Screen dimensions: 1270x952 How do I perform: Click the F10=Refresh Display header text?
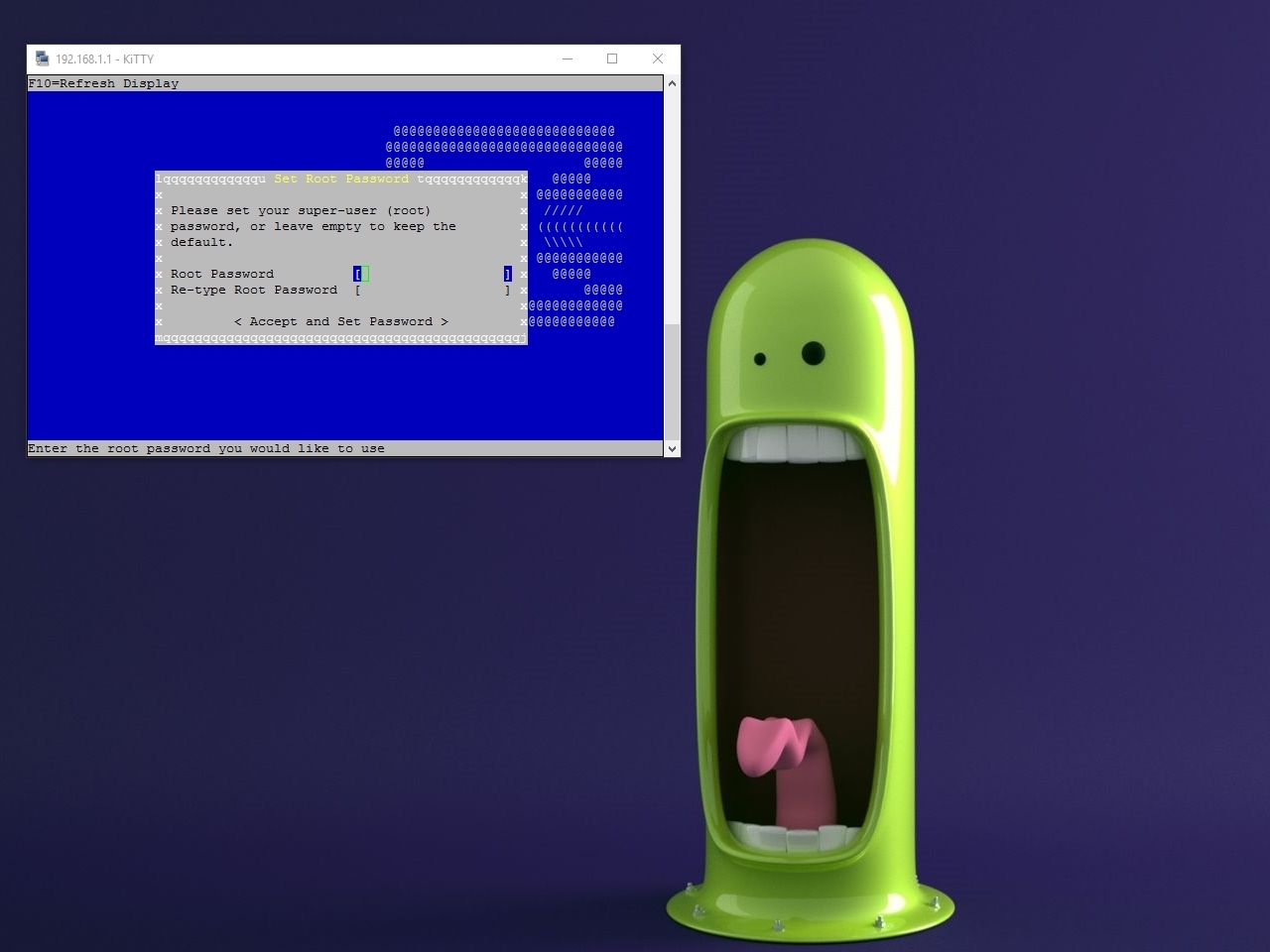coord(103,83)
